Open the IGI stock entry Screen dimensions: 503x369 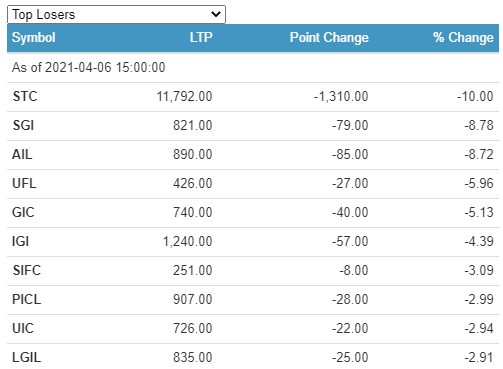point(20,241)
